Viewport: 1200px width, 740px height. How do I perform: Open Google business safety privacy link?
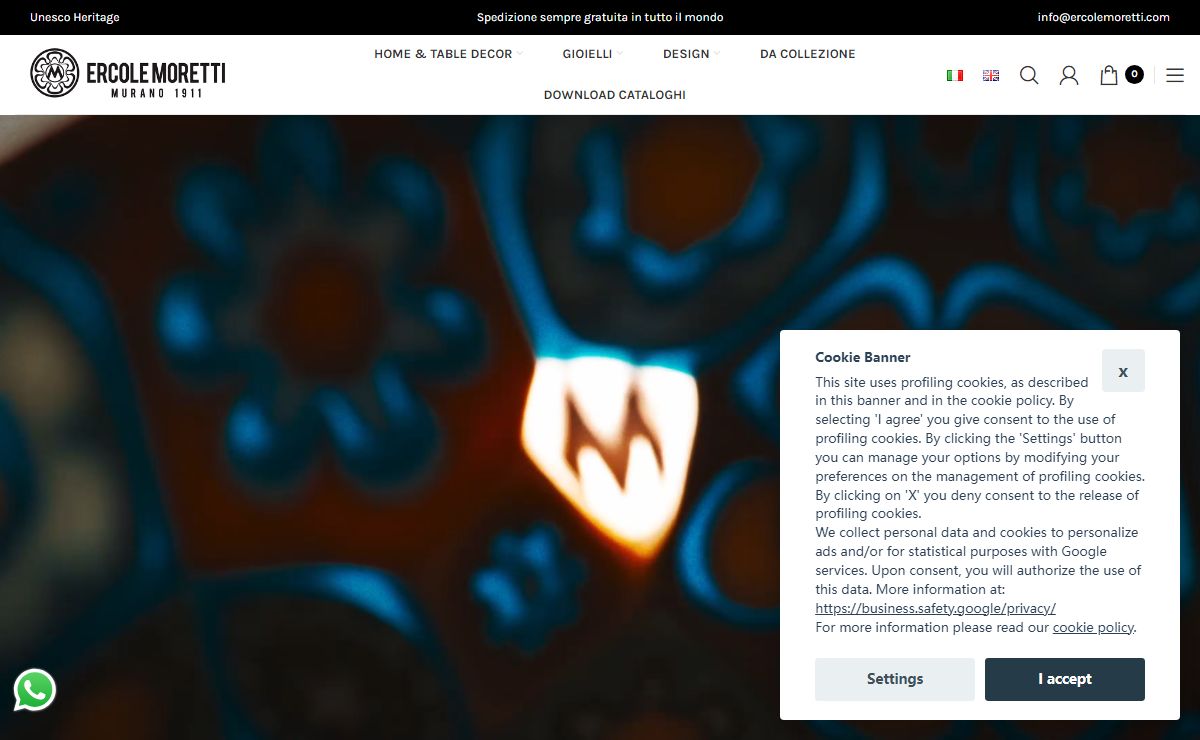pos(936,608)
